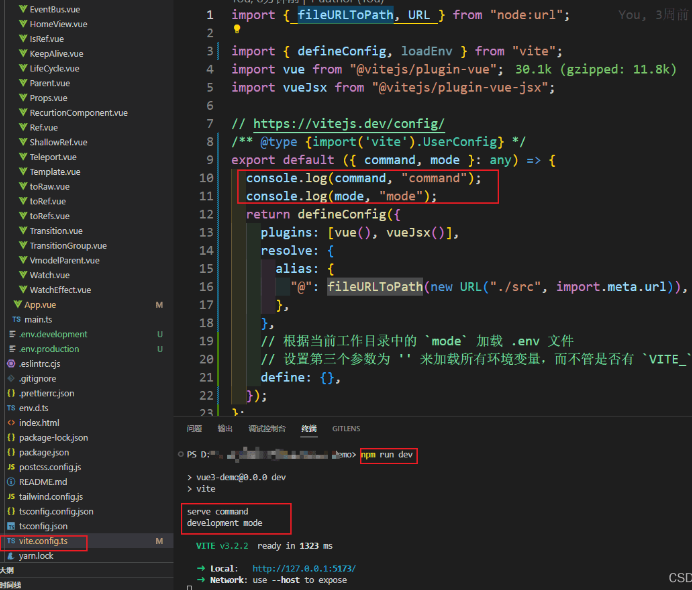
Task: Click the defineConfig call on line 12
Action: pos(342,214)
